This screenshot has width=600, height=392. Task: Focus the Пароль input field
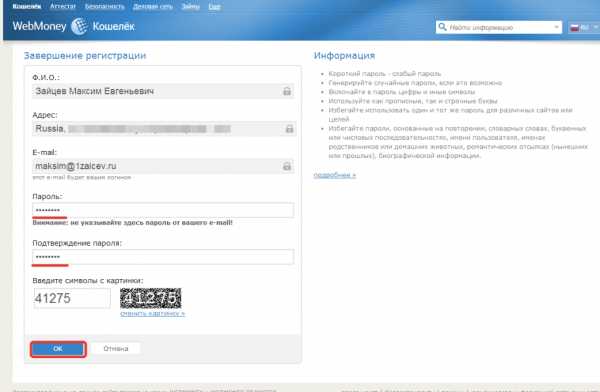tap(163, 210)
